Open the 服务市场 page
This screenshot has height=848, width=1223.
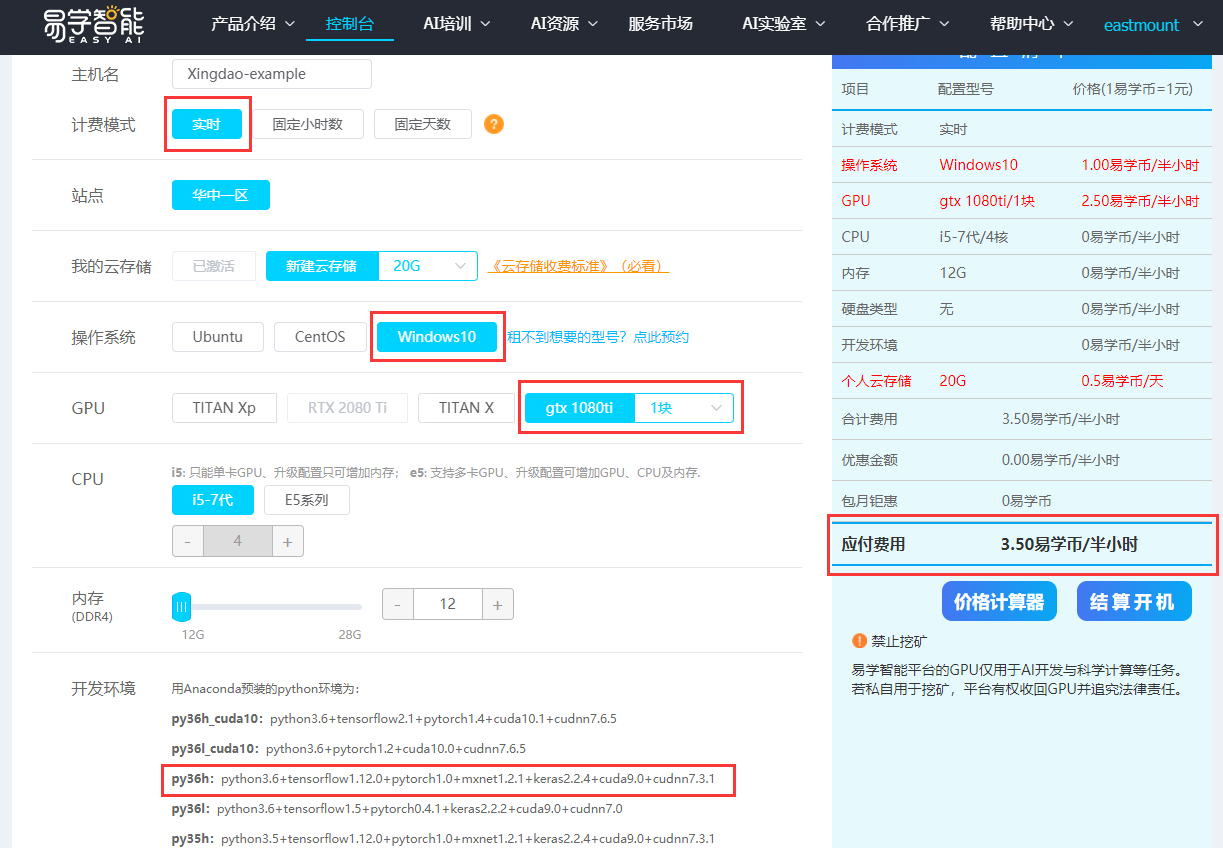click(x=660, y=24)
